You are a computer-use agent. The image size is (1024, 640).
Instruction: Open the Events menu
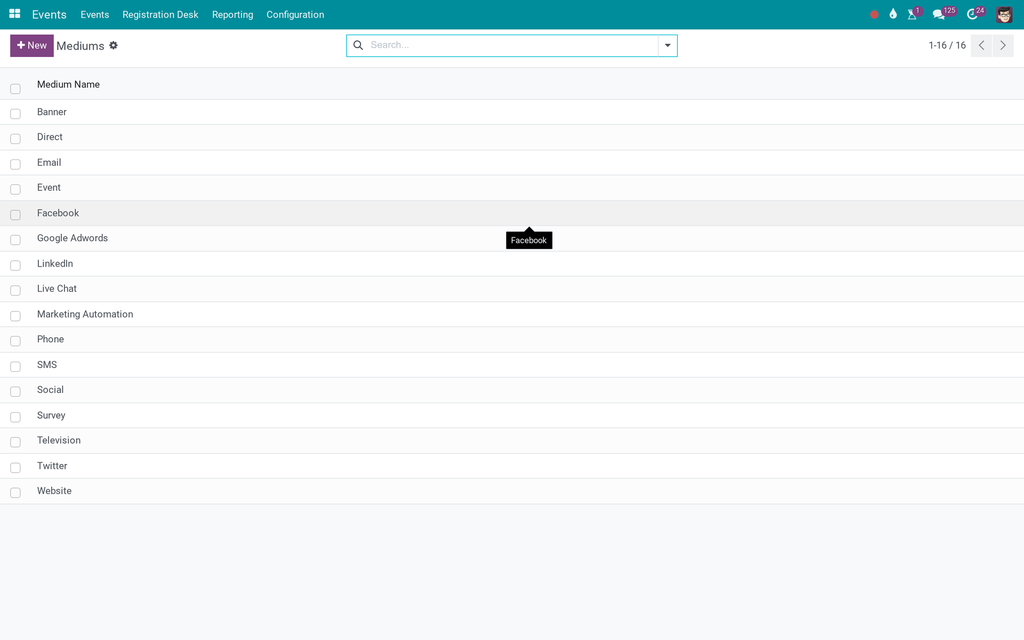[95, 14]
